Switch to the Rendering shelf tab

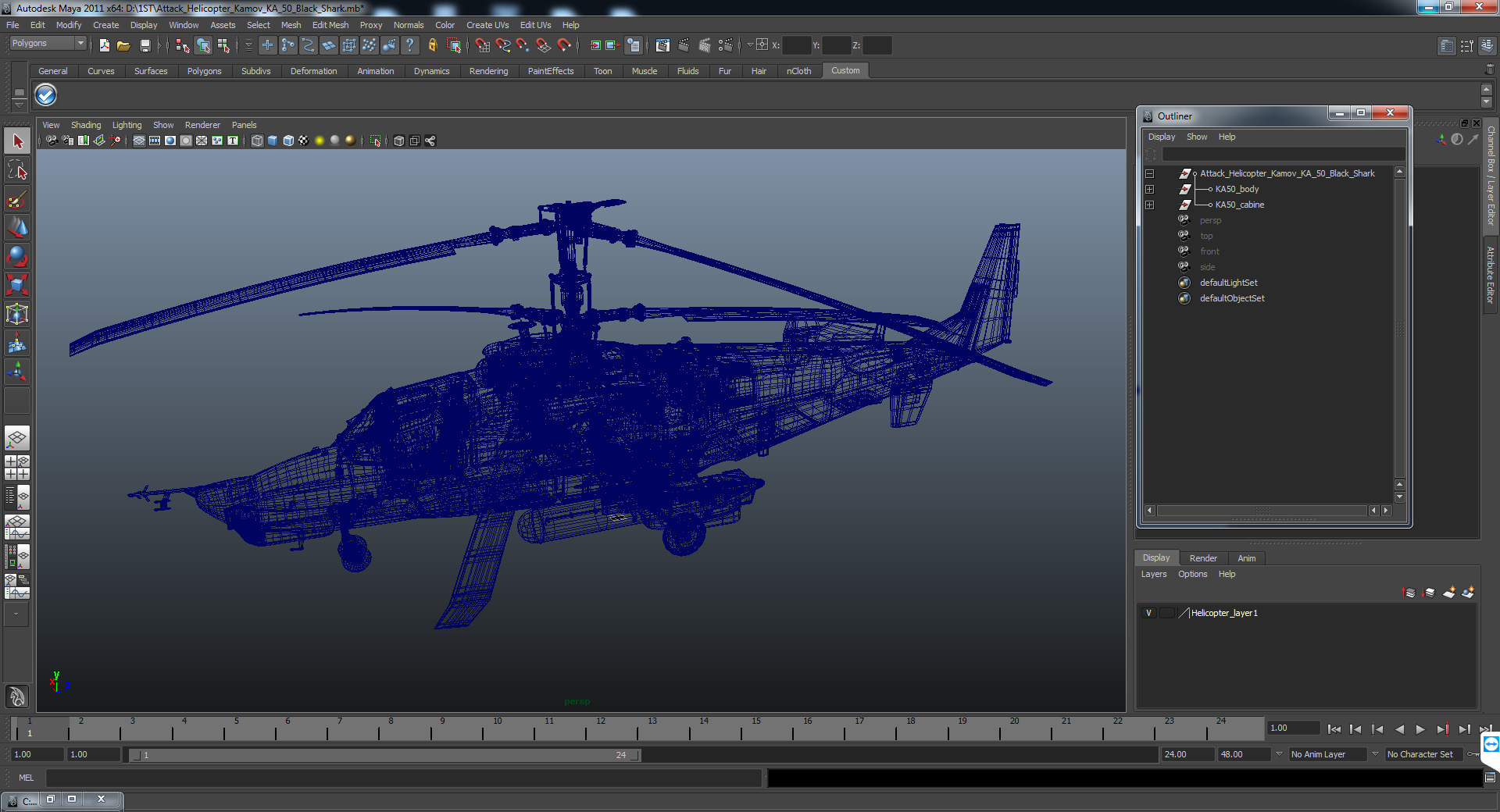coord(488,71)
